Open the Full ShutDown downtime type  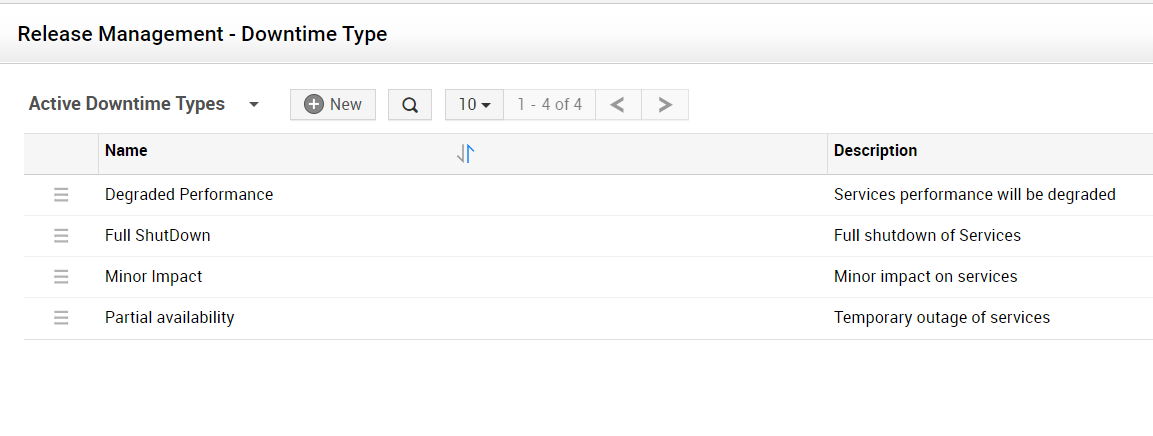pyautogui.click(x=158, y=236)
